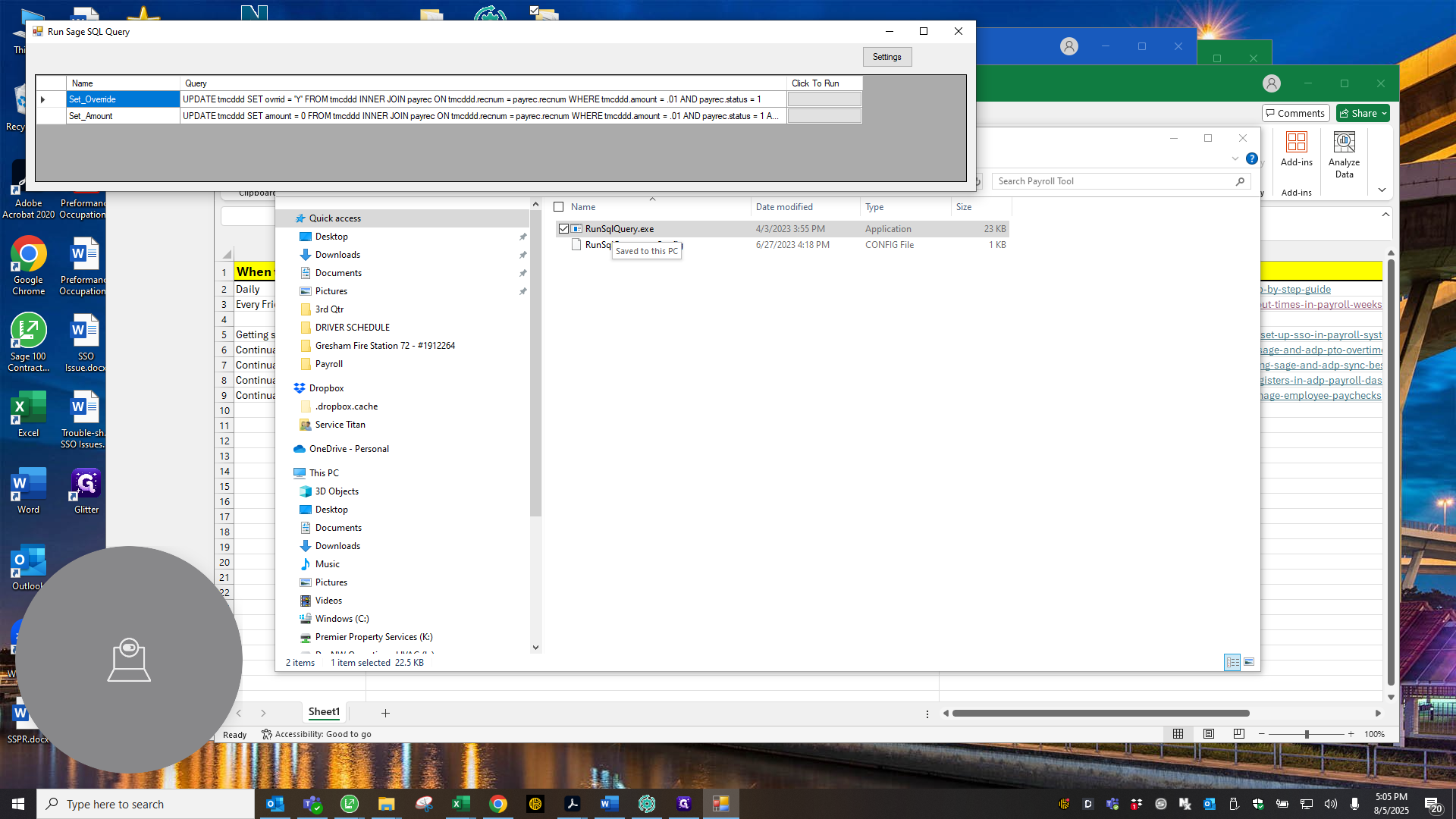Toggle the RunSqlQuery.exe file checkbox
Image resolution: width=1456 pixels, height=819 pixels.
point(563,228)
